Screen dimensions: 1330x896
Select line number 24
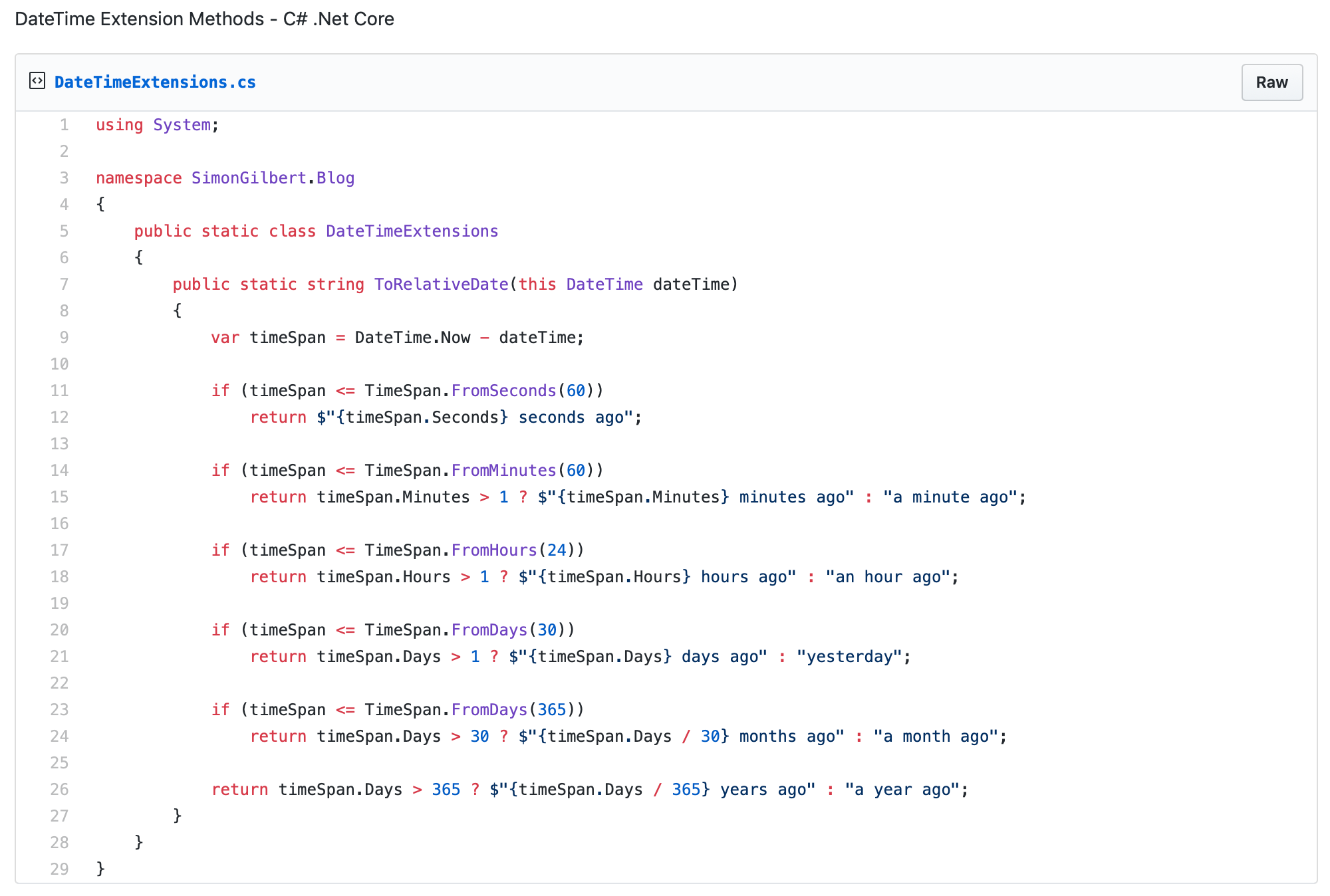click(60, 736)
